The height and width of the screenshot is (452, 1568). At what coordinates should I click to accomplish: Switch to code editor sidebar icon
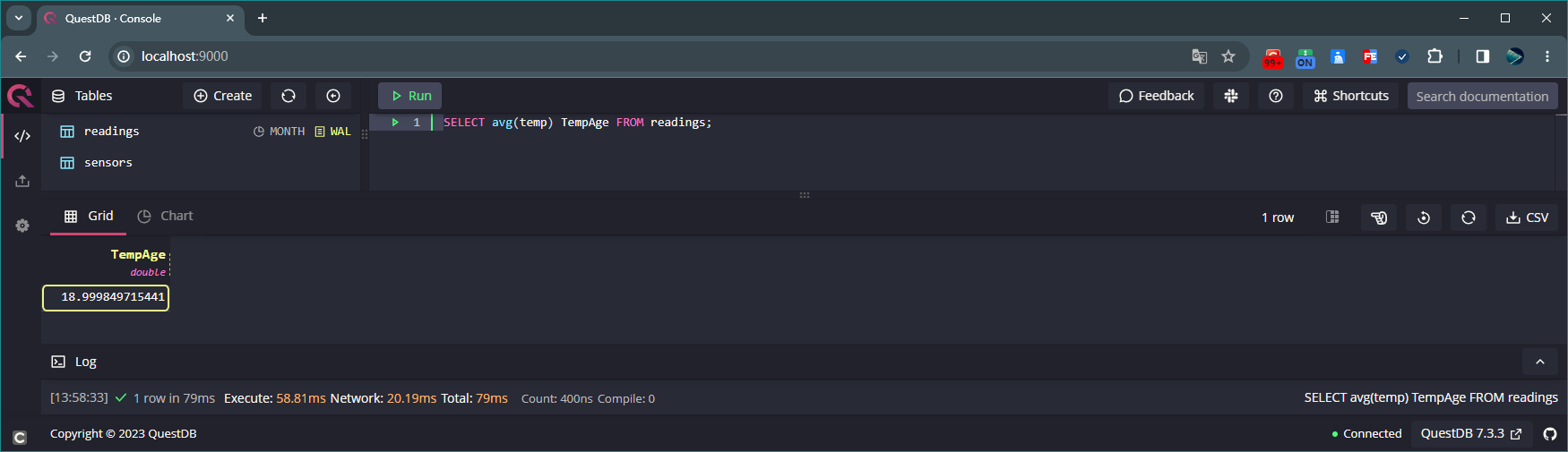[x=22, y=136]
